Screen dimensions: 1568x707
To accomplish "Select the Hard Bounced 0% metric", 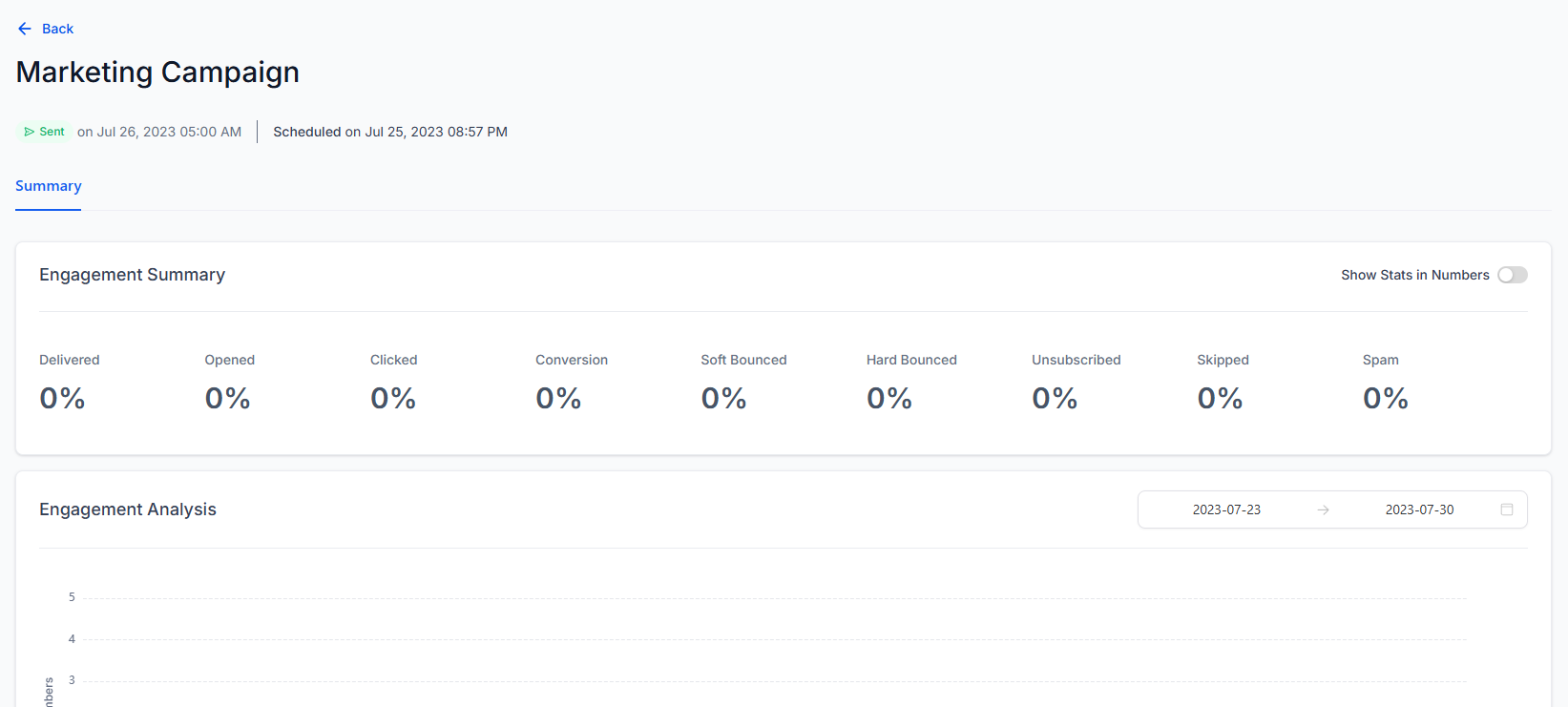I will click(x=889, y=398).
